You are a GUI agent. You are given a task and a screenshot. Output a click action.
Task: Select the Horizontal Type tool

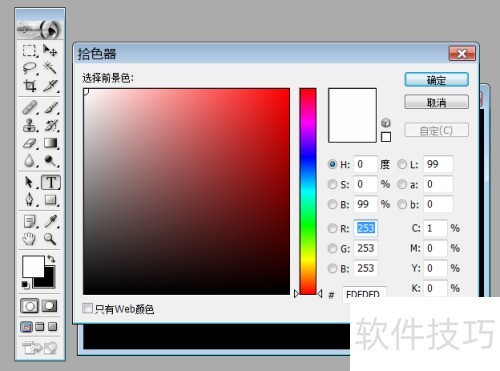pos(51,182)
